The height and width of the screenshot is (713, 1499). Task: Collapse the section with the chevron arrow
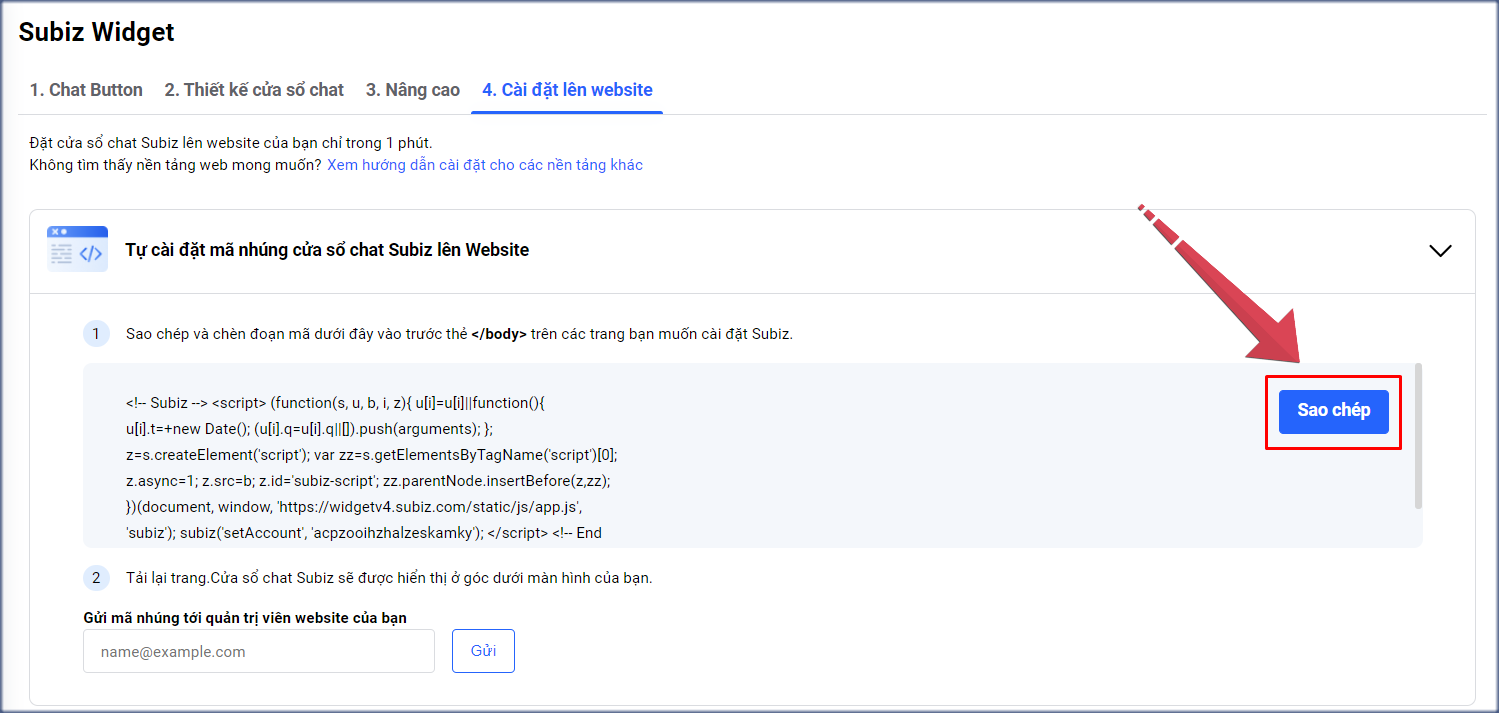click(x=1440, y=251)
